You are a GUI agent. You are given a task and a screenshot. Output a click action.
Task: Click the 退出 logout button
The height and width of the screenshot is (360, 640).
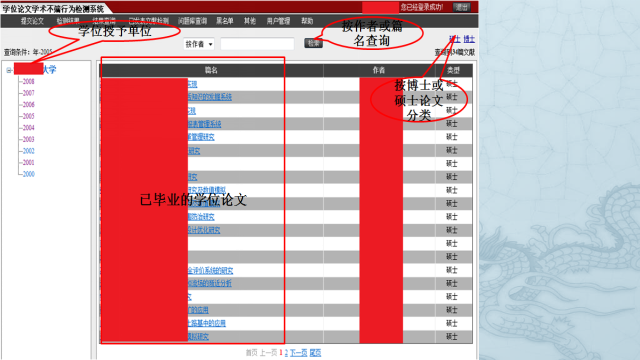tap(462, 7)
